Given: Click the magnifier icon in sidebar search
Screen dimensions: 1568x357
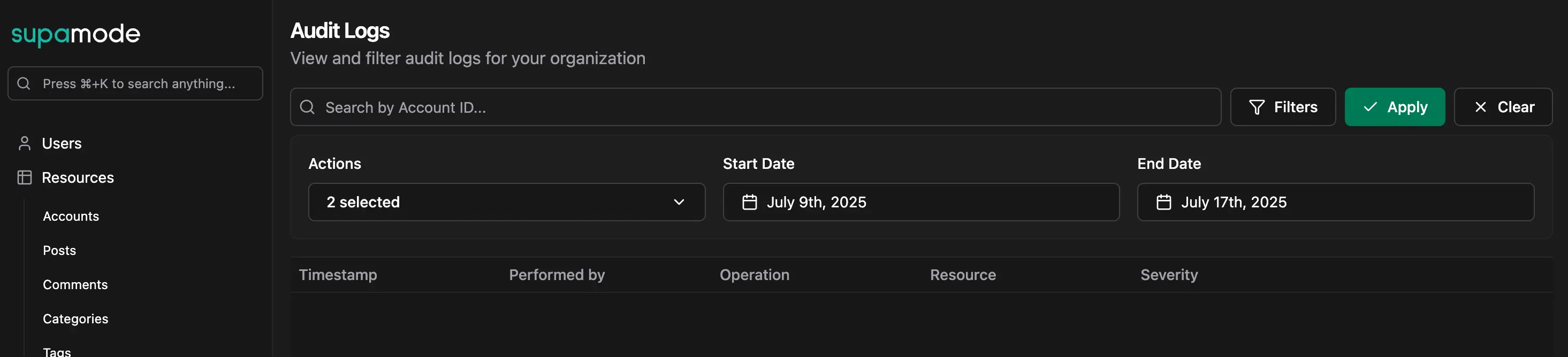Looking at the screenshot, I should 24,83.
